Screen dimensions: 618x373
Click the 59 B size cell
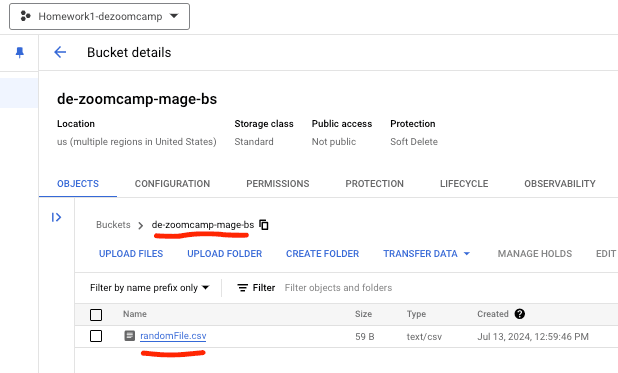[x=365, y=337]
